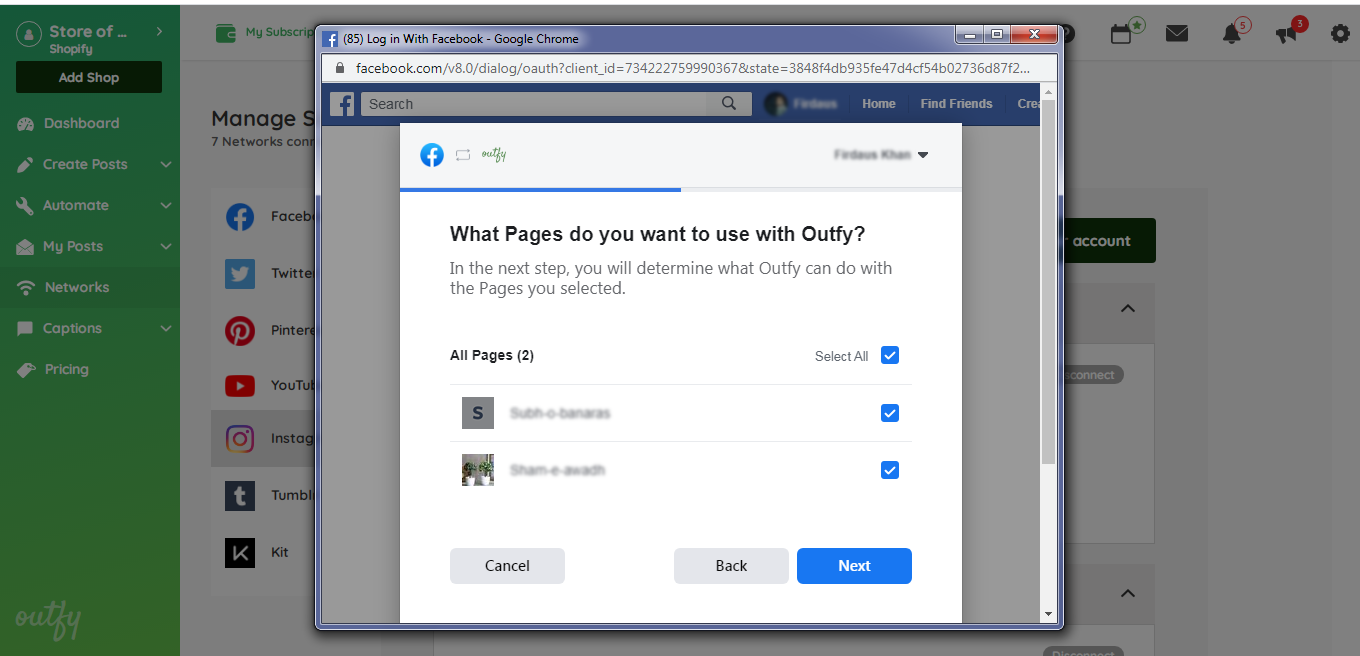This screenshot has height=656, width=1360.
Task: Click the Outfy store avatar icon
Action: tap(30, 34)
